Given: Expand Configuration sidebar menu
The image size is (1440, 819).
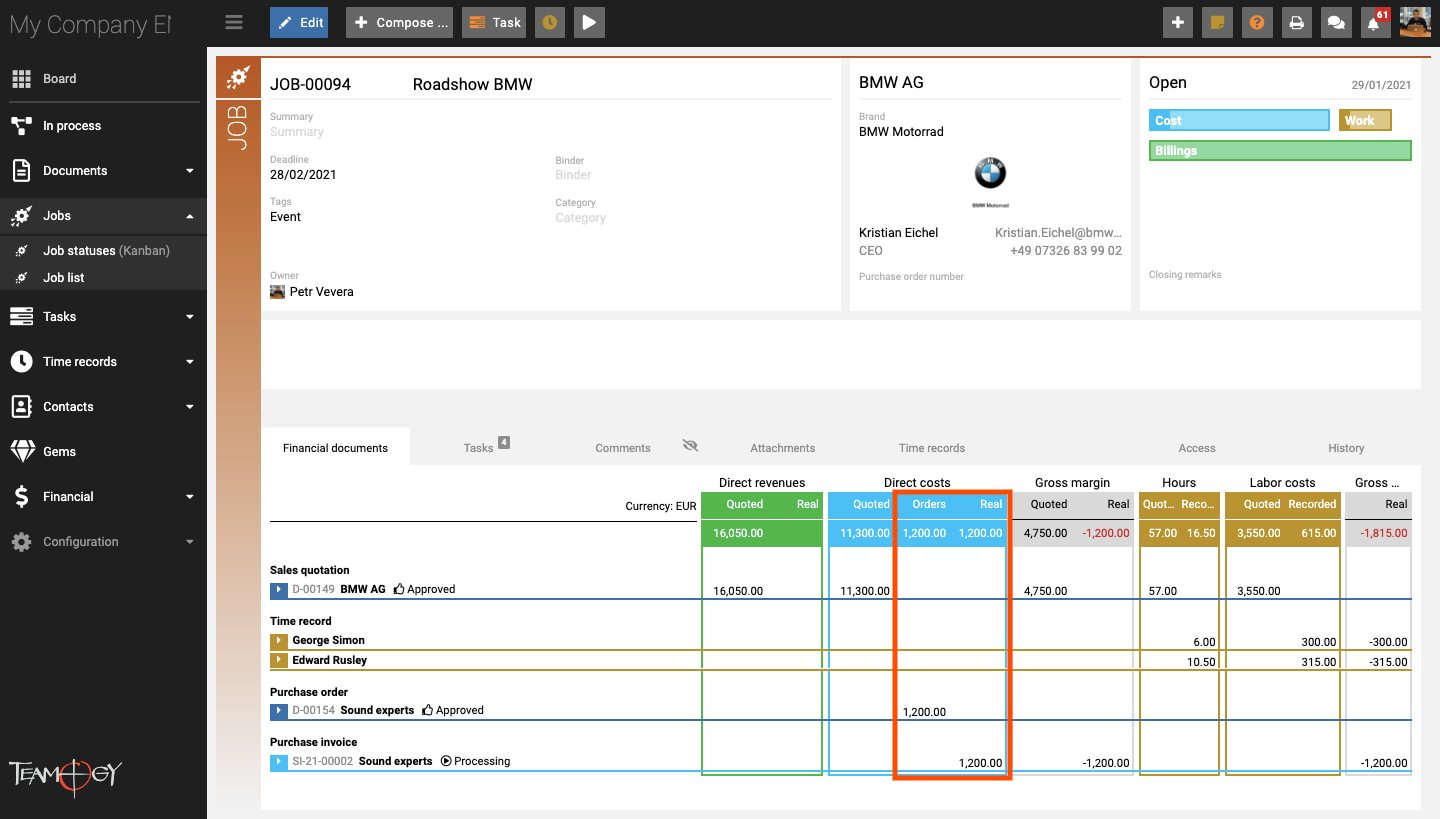Looking at the screenshot, I should 103,542.
